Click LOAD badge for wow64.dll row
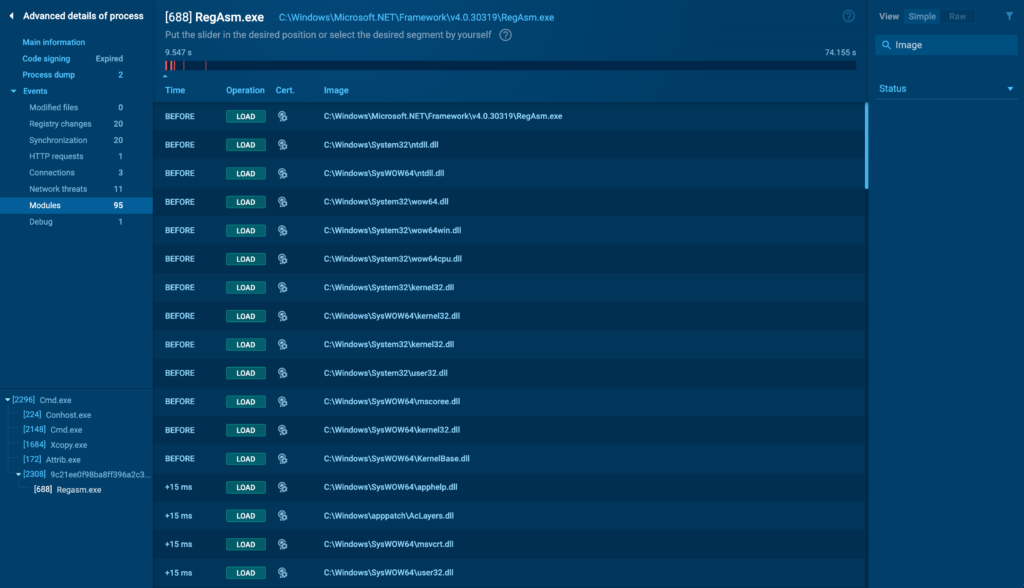Screen dimensions: 1024x588 (246, 202)
